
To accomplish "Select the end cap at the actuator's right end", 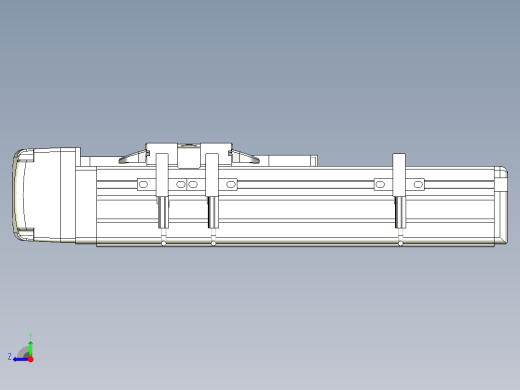I will click(x=501, y=206).
